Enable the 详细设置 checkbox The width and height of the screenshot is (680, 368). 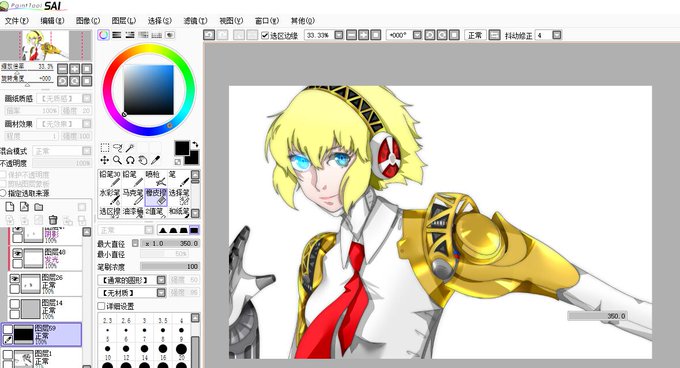101,306
